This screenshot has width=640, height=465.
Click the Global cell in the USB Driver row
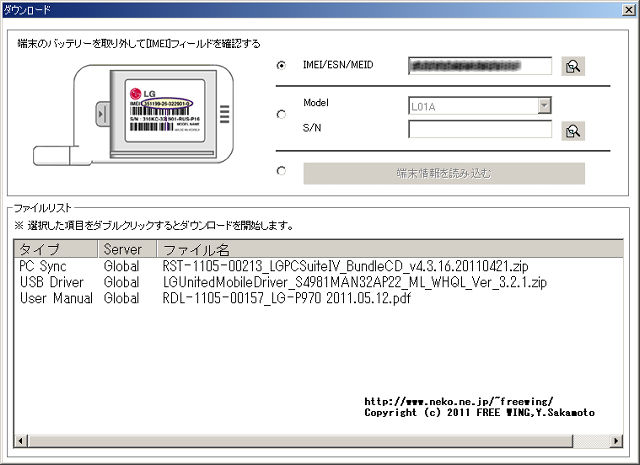122,282
